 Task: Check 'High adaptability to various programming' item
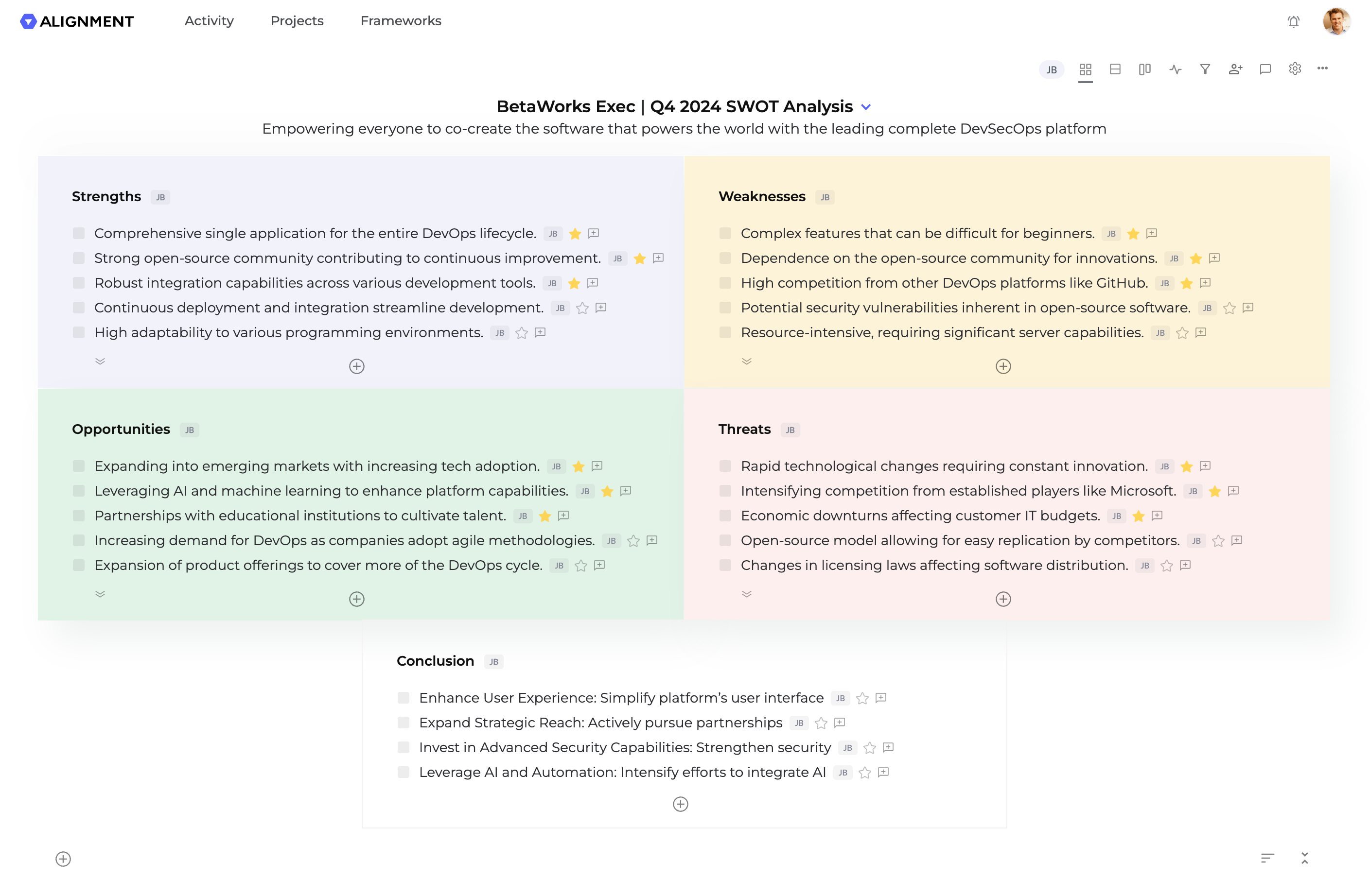point(79,332)
